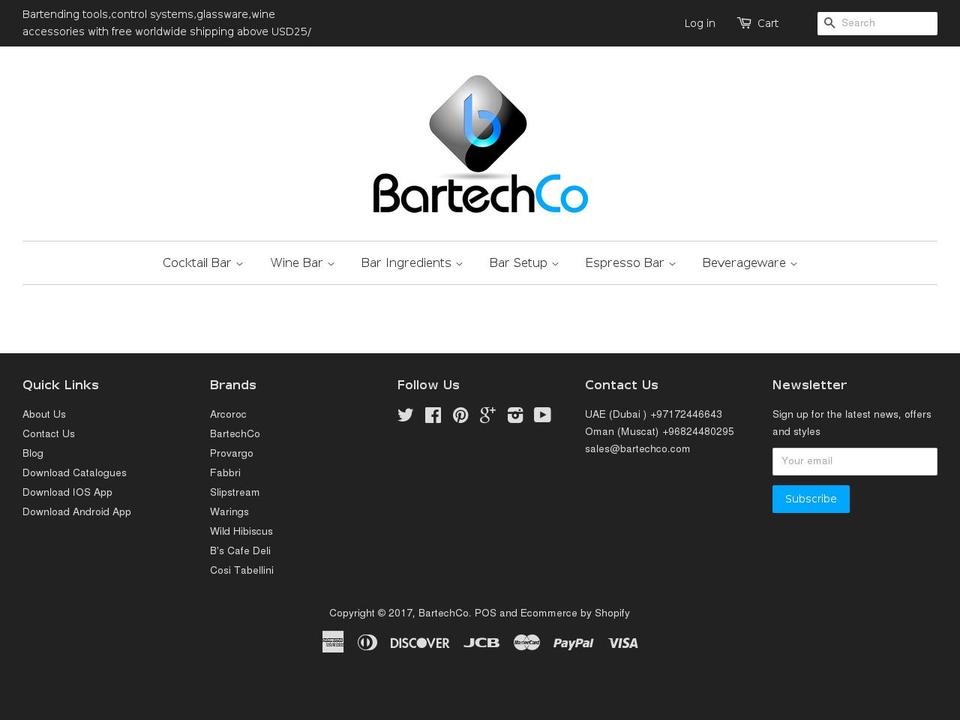Open the Instagram social link
960x720 pixels.
pos(515,415)
